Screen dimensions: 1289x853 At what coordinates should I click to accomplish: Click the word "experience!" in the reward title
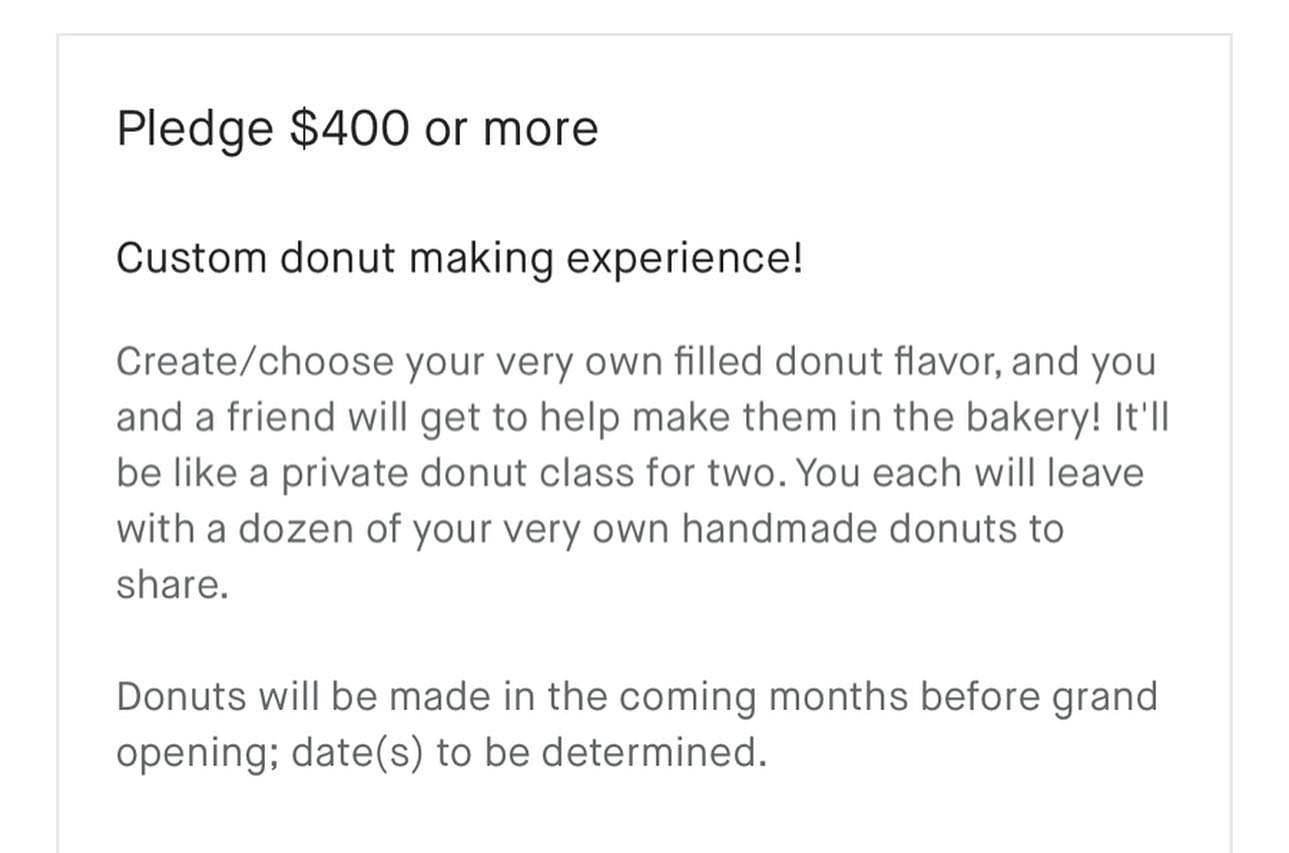point(685,260)
